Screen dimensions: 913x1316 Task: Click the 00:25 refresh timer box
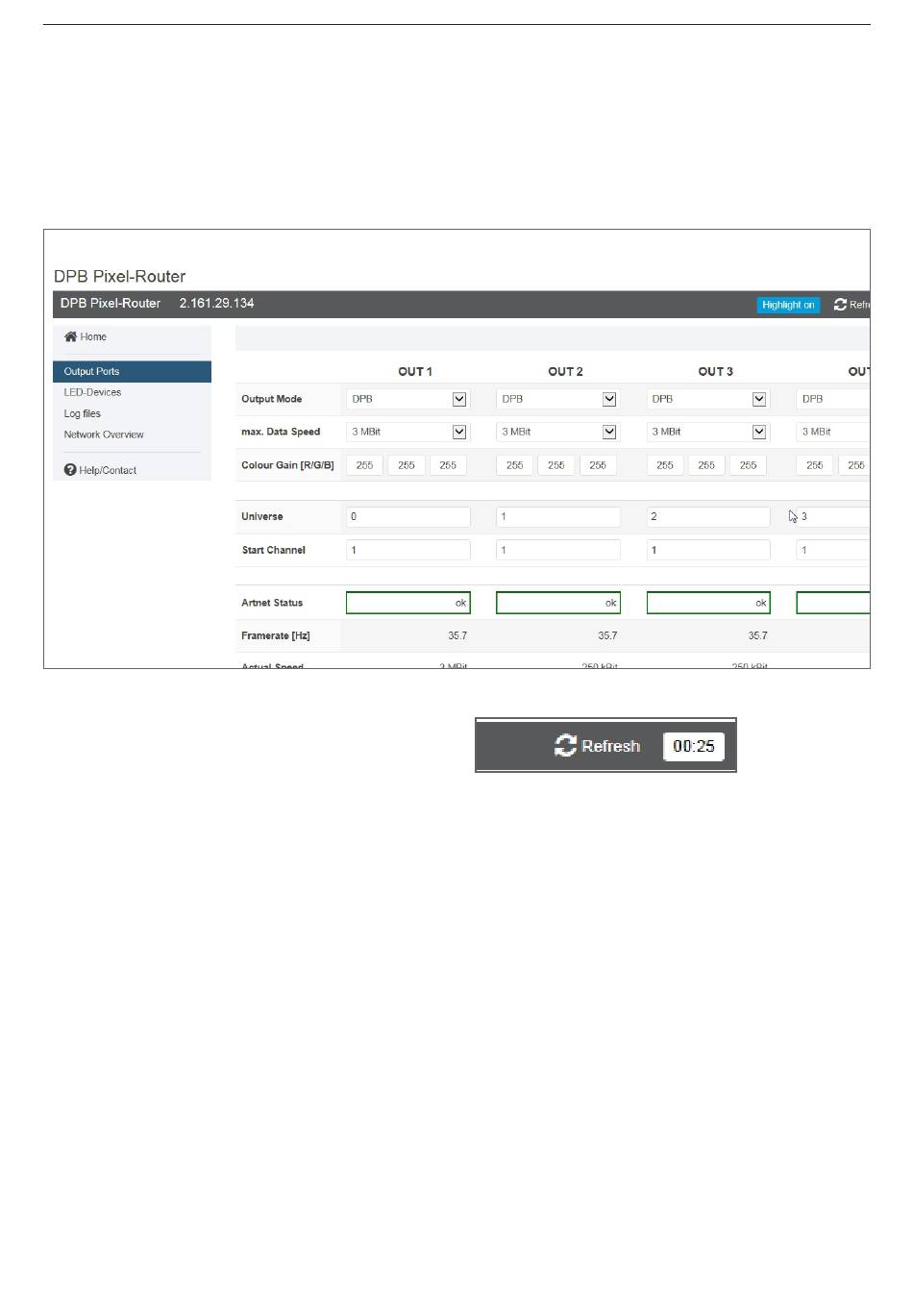[x=694, y=746]
